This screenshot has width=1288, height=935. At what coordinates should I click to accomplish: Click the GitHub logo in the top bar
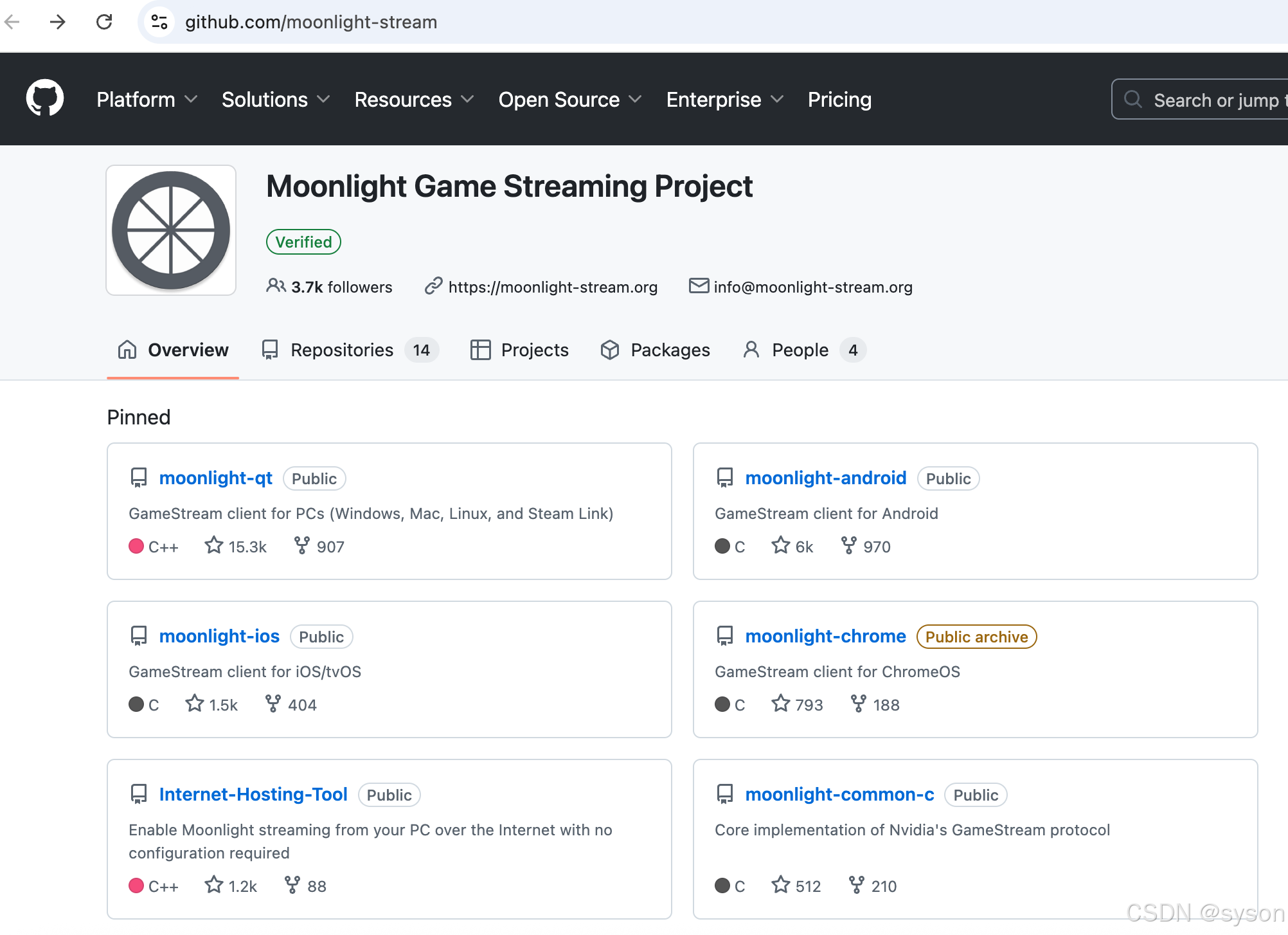point(44,98)
